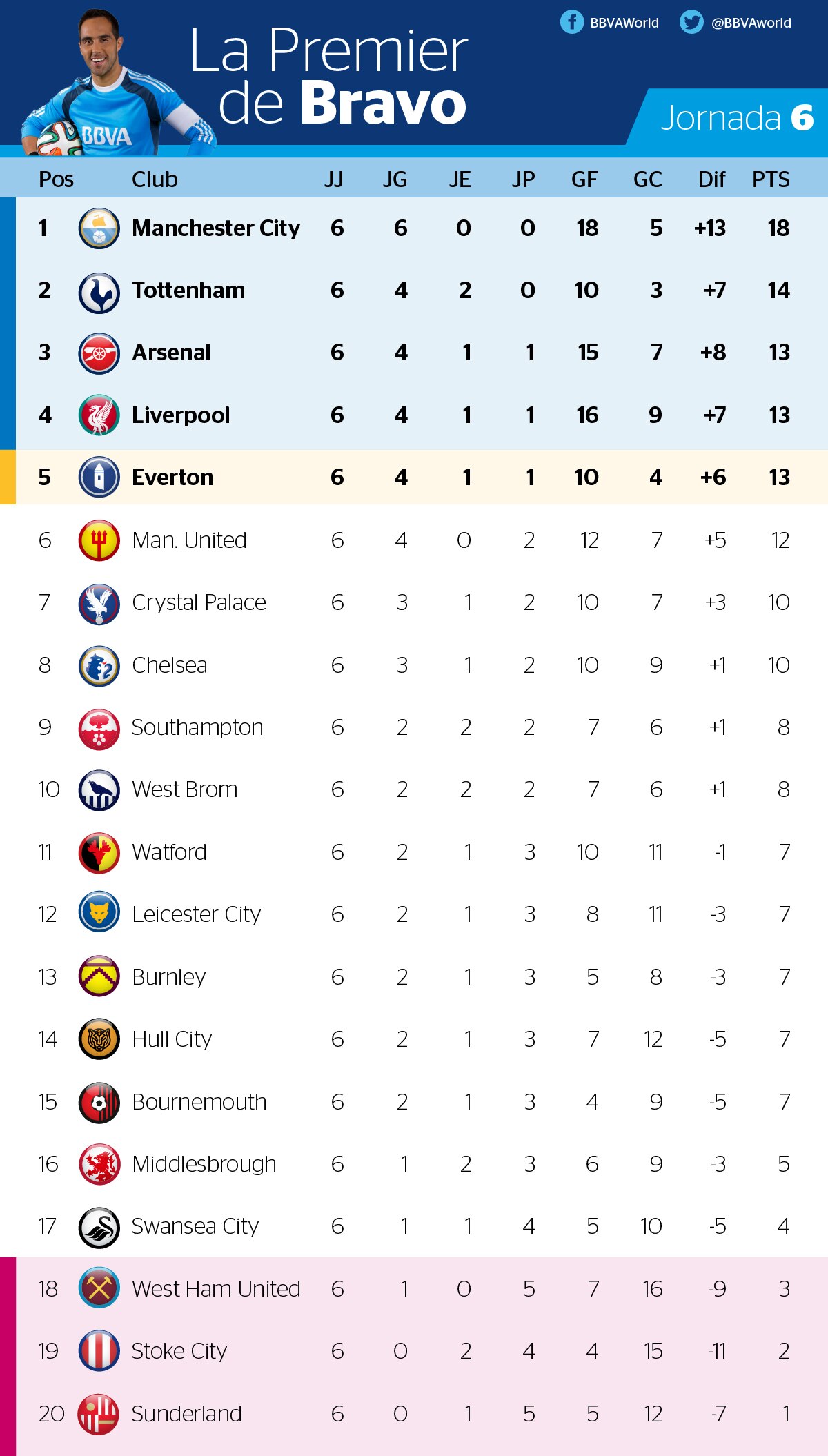Viewport: 828px width, 1456px height.
Task: Select the Manchester City club crest
Action: point(99,228)
